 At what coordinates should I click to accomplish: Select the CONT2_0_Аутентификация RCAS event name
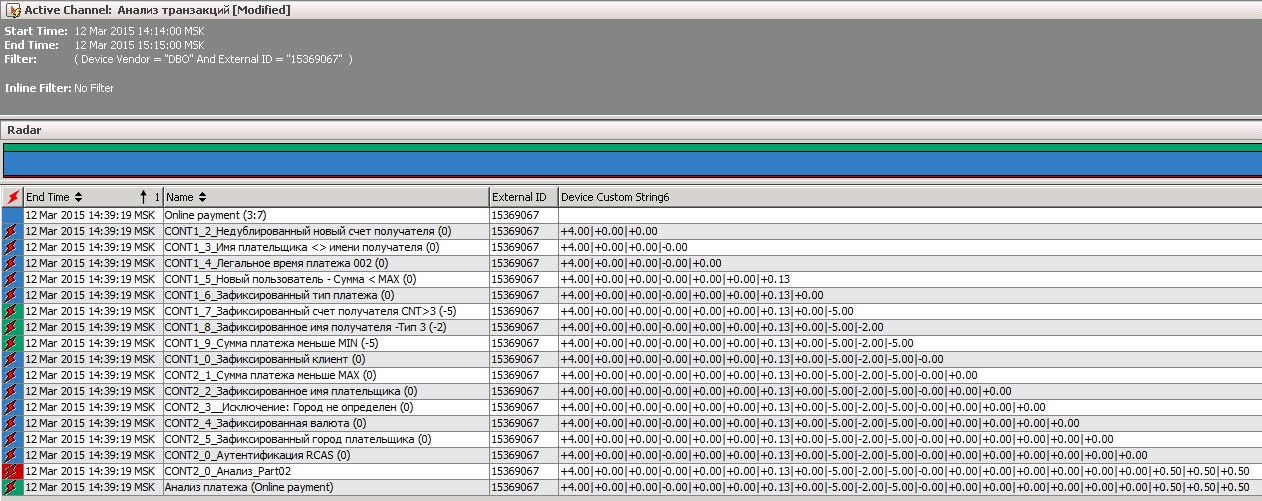coord(257,455)
